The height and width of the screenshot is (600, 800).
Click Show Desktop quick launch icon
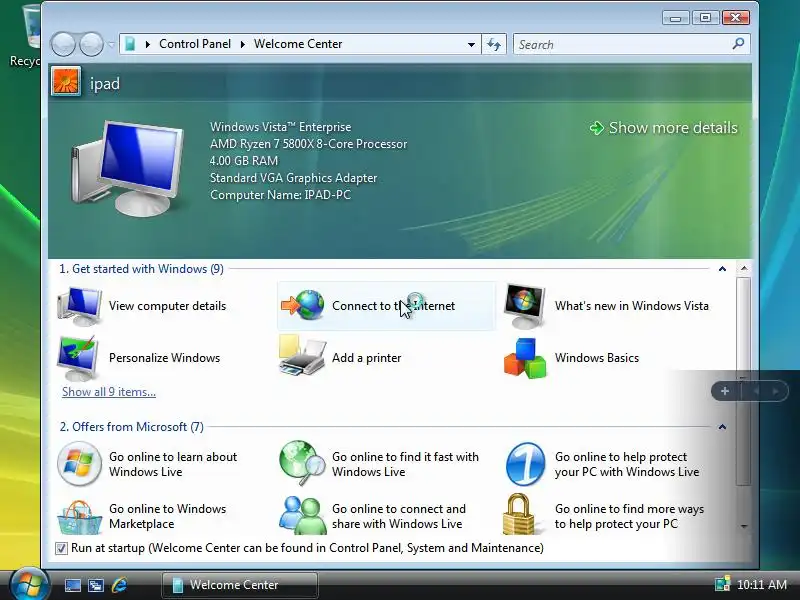[x=72, y=585]
